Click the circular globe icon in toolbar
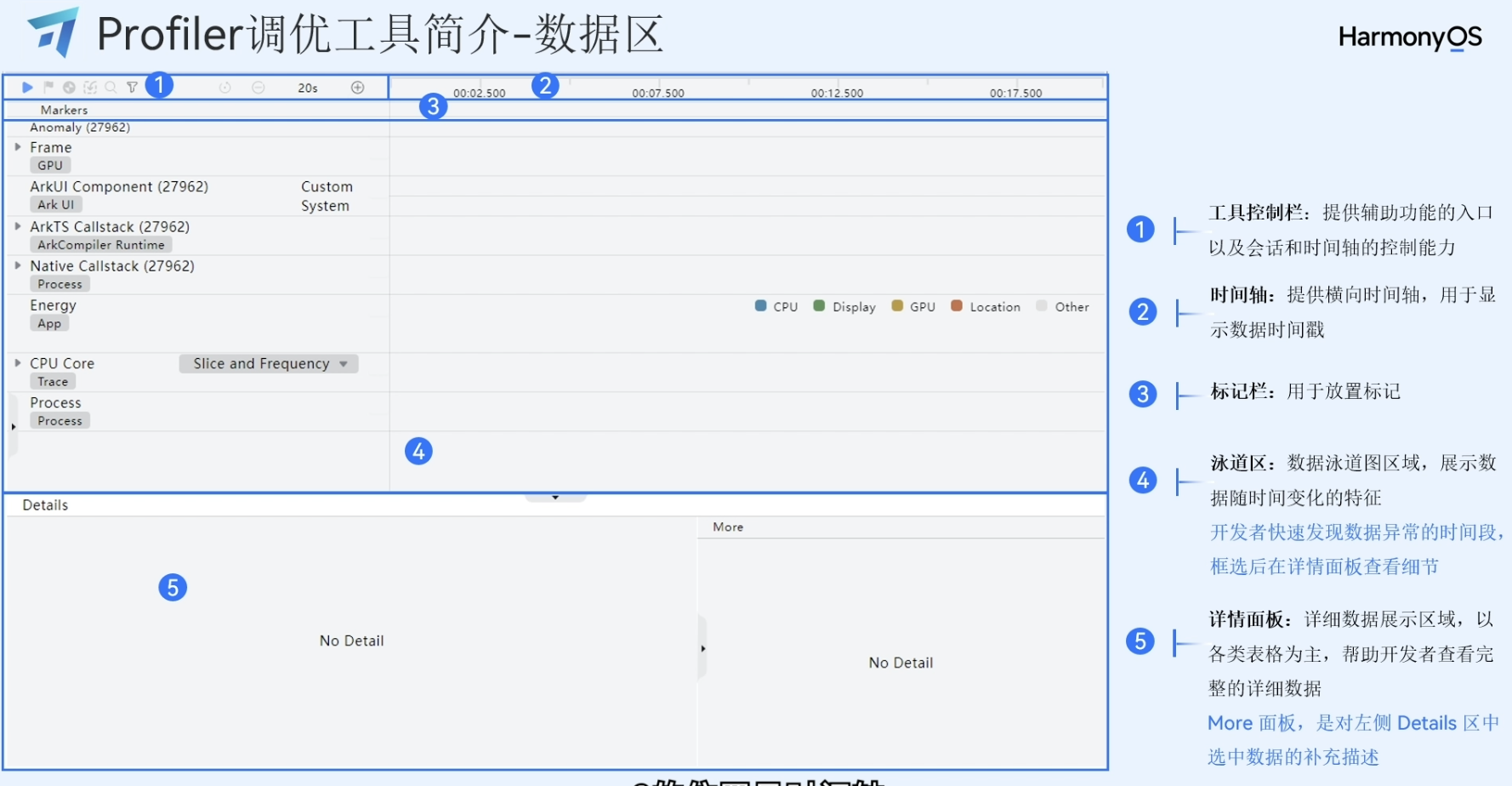The width and height of the screenshot is (1512, 786). coord(69,87)
